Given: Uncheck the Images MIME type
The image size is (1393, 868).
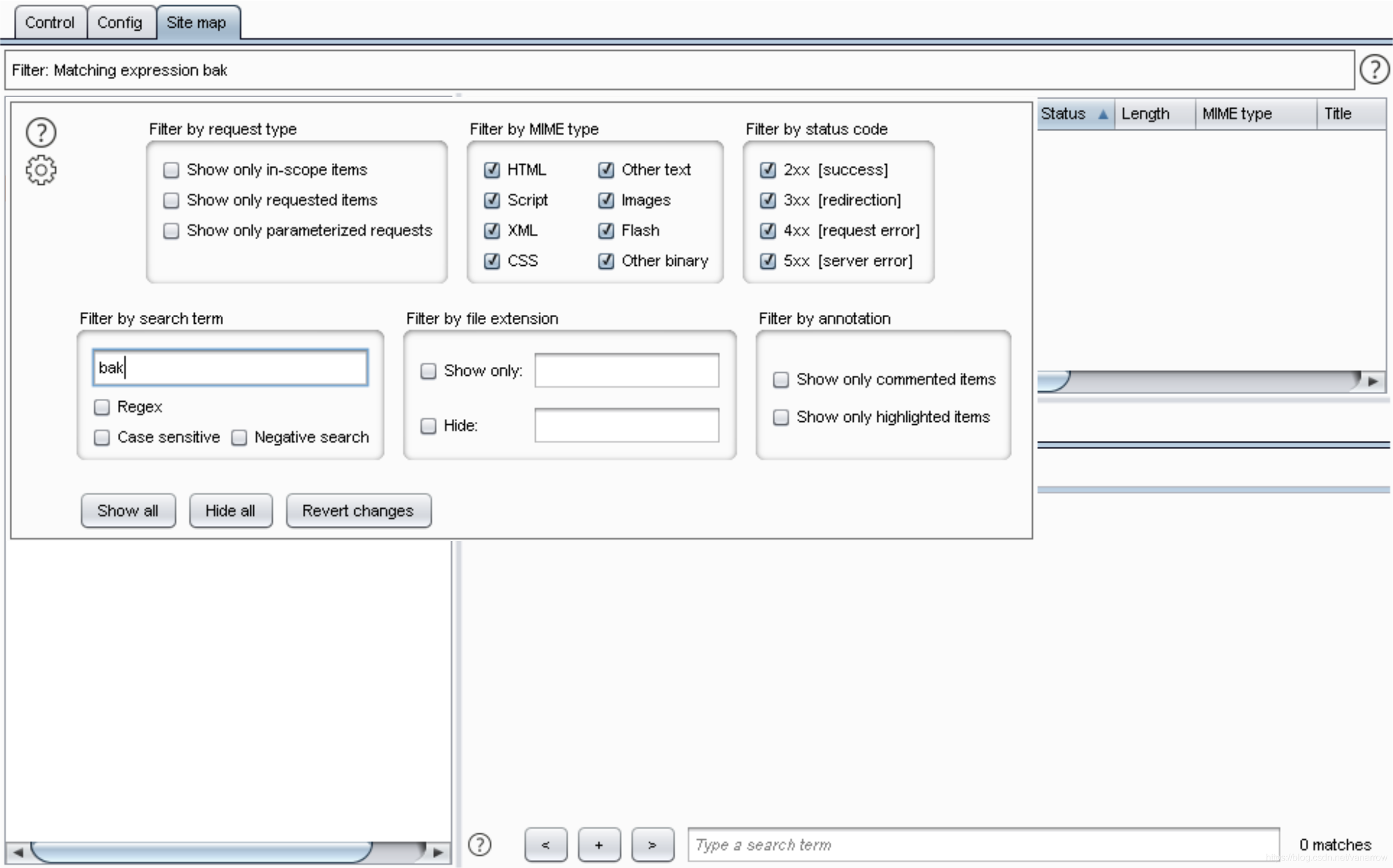Looking at the screenshot, I should click(x=606, y=201).
